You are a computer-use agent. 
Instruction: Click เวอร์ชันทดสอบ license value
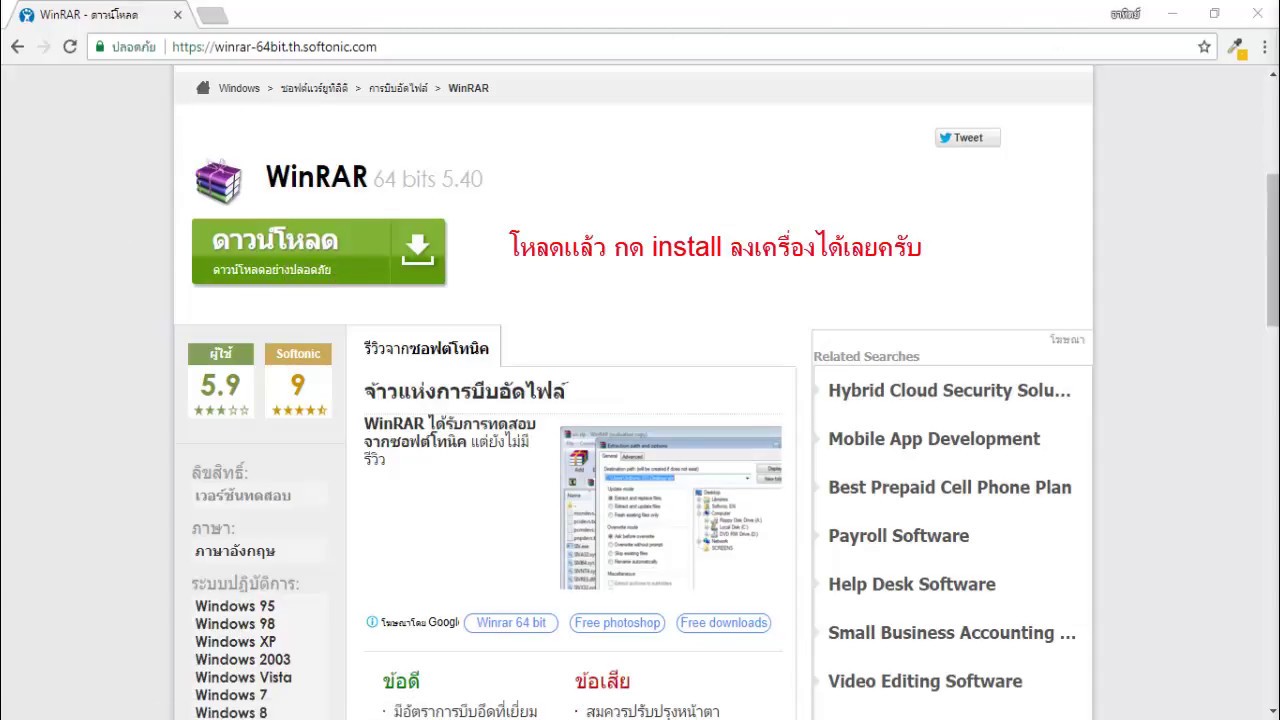243,496
